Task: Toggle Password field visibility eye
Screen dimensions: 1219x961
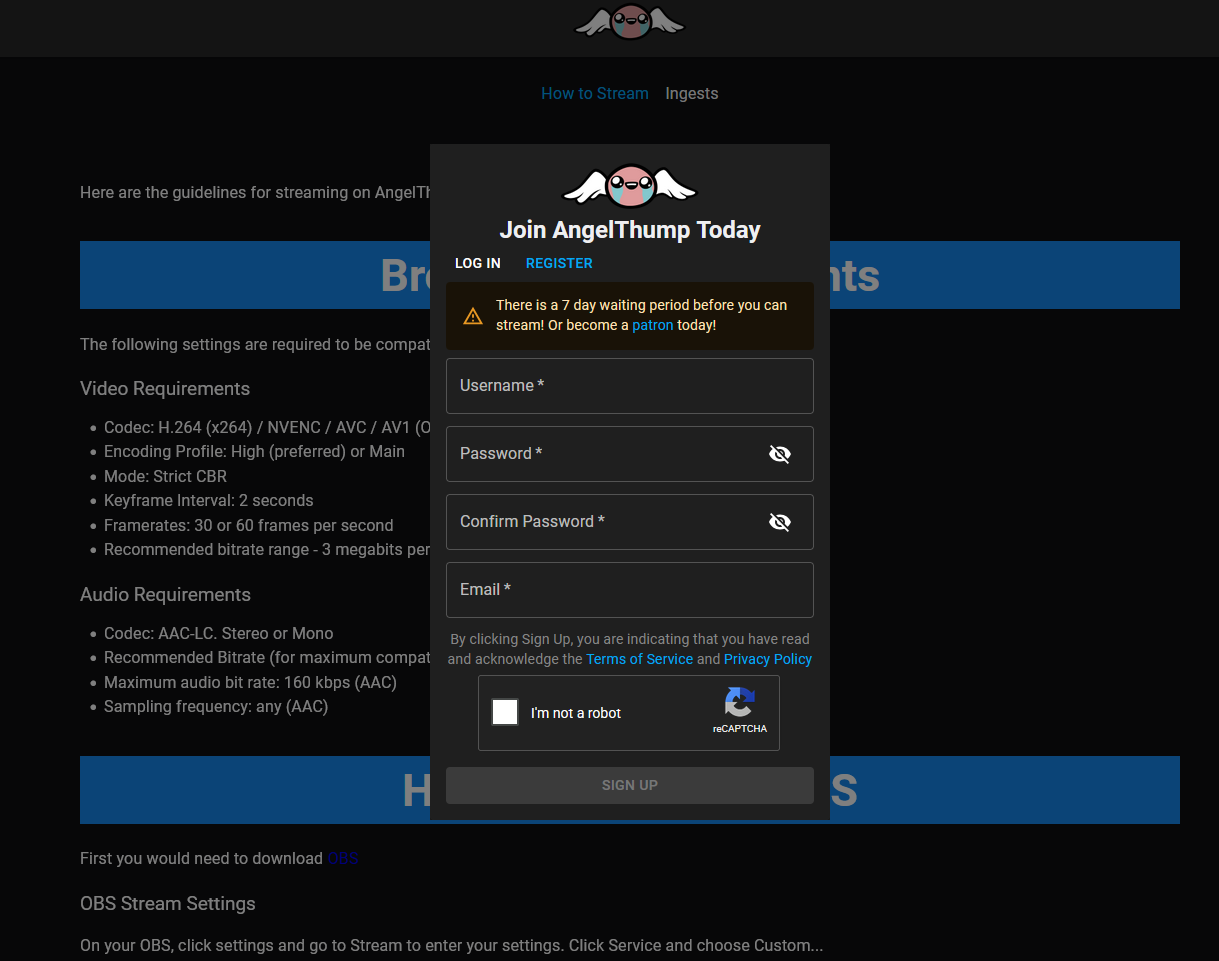Action: (780, 454)
